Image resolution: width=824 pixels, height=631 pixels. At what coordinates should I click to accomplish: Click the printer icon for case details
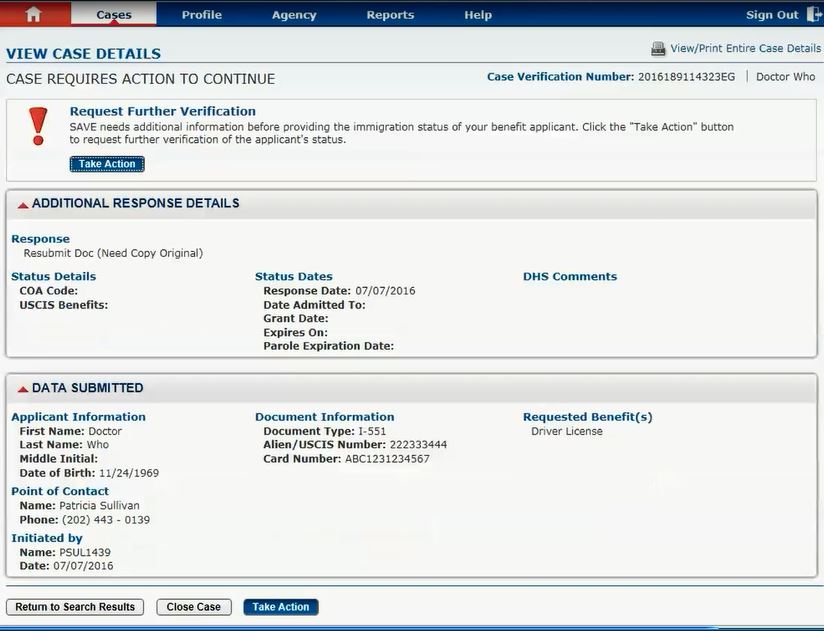[658, 49]
